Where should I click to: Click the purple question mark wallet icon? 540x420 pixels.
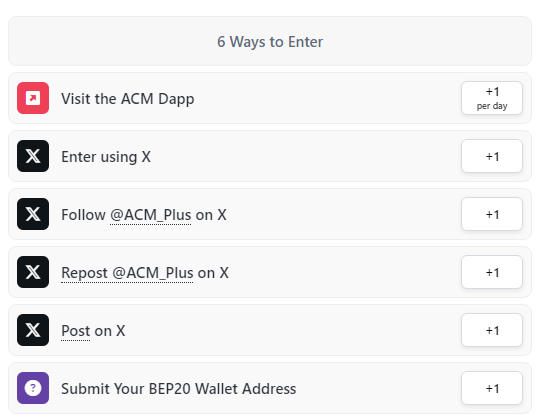[x=33, y=388]
